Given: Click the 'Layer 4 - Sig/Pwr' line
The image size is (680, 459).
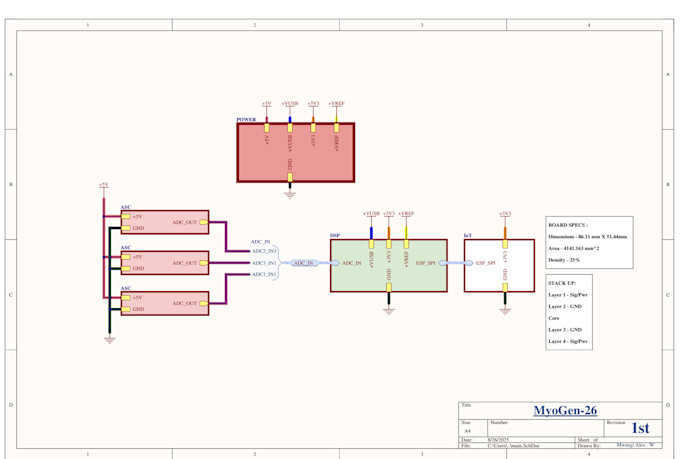Looking at the screenshot, I should point(568,341).
